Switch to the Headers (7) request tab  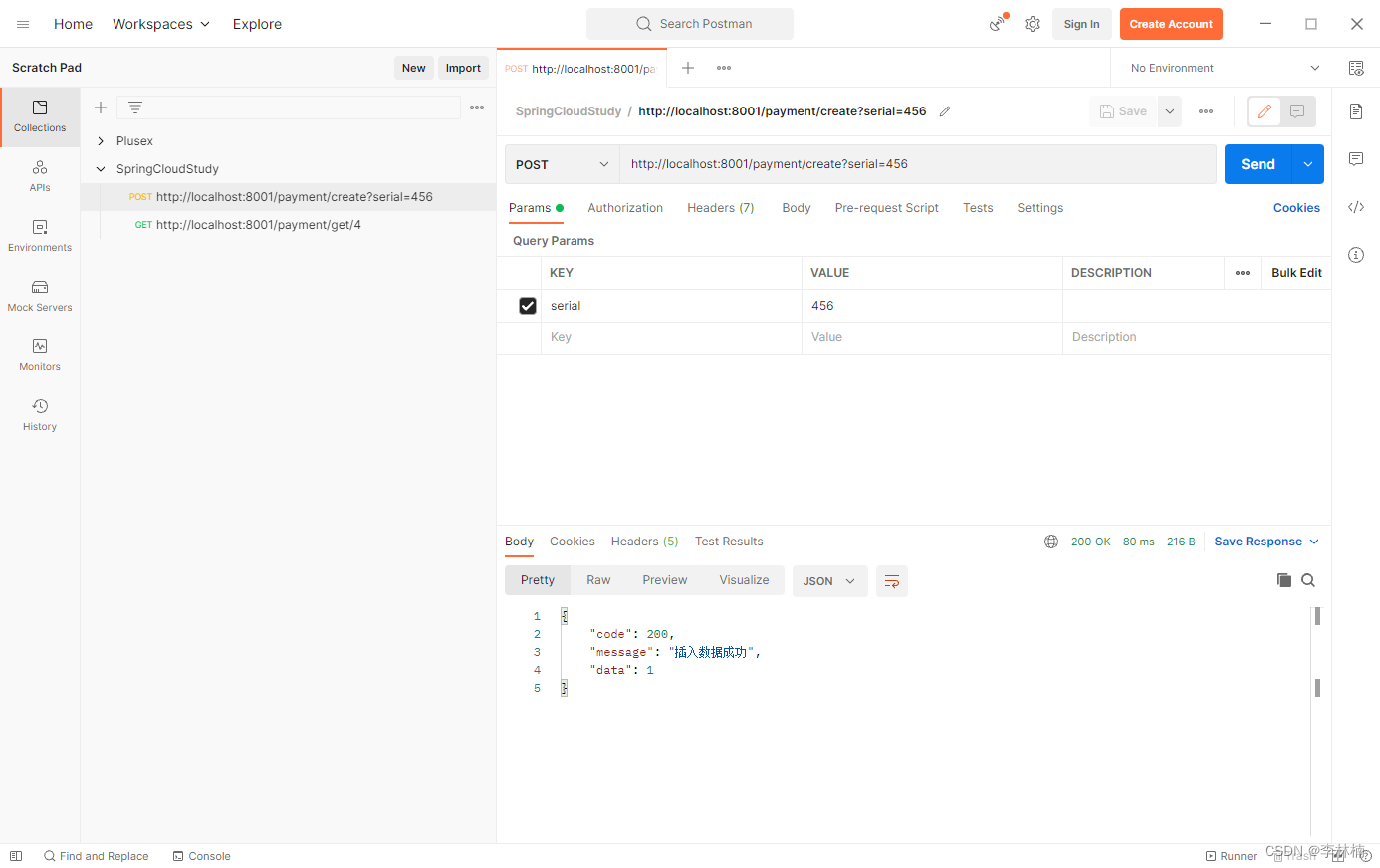721,208
